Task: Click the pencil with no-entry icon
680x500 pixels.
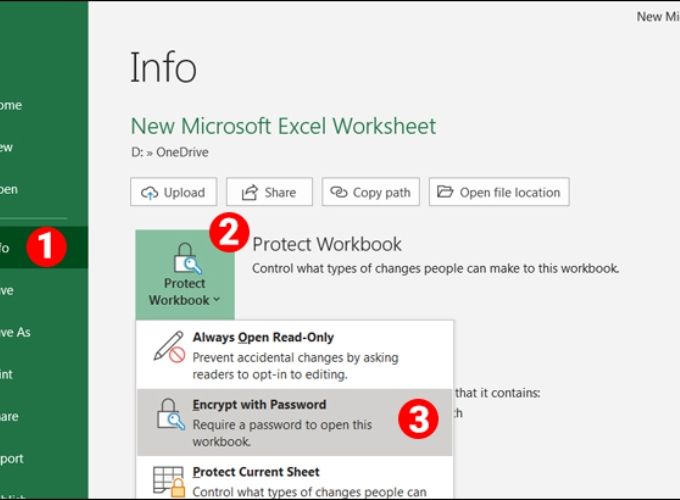Action: [x=169, y=347]
